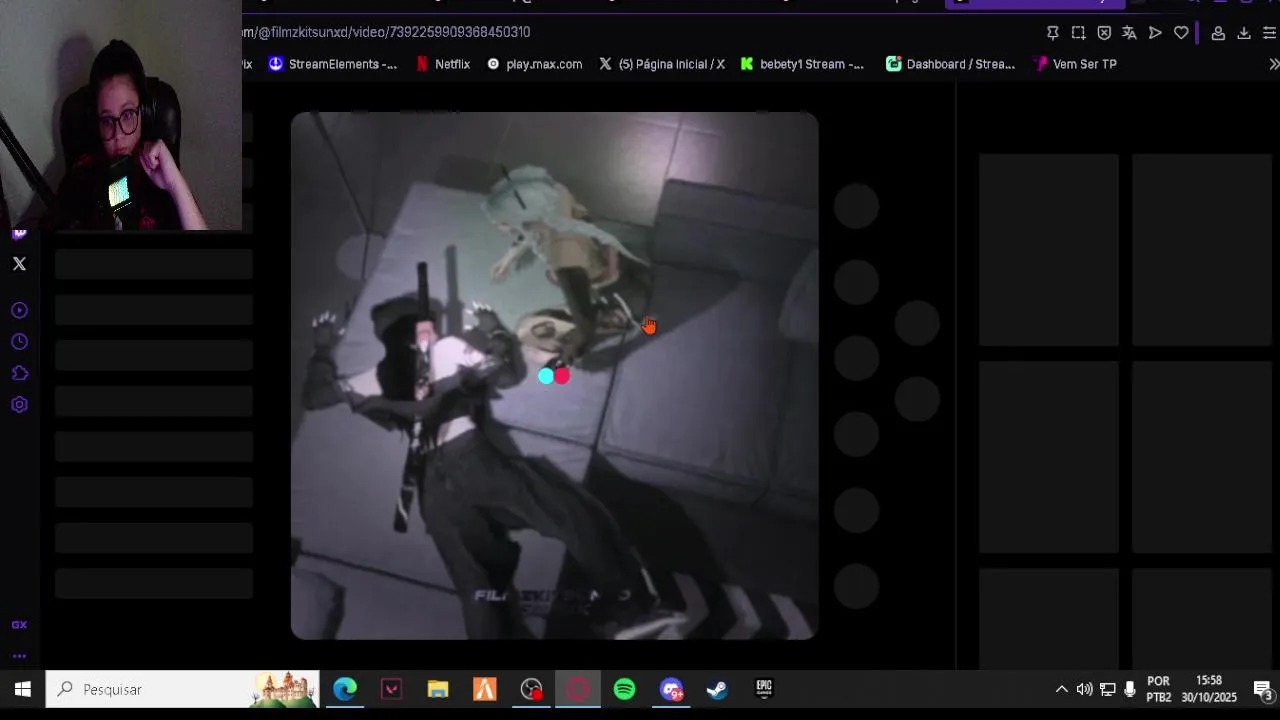Open the Netflix bookmark

(x=443, y=64)
